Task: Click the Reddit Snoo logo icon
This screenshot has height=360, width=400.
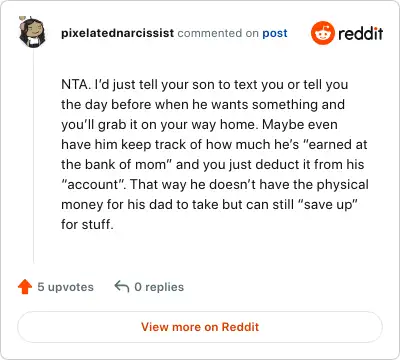Action: [322, 33]
